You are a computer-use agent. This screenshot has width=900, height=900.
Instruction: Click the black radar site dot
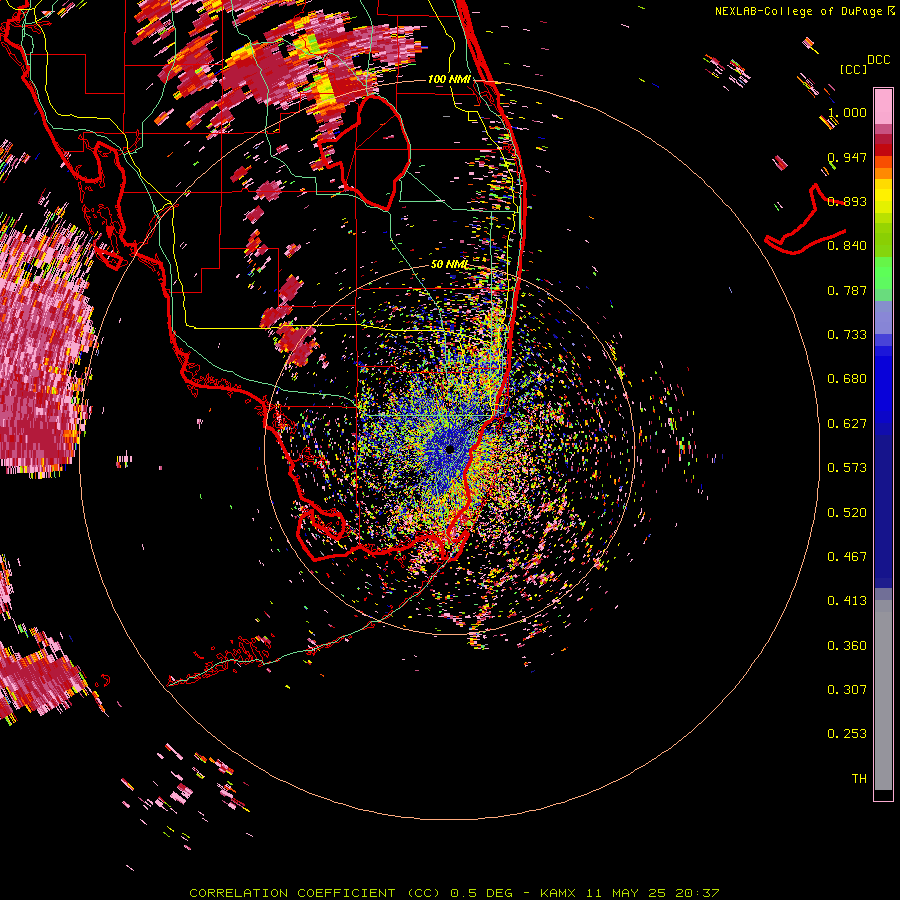coord(450,449)
